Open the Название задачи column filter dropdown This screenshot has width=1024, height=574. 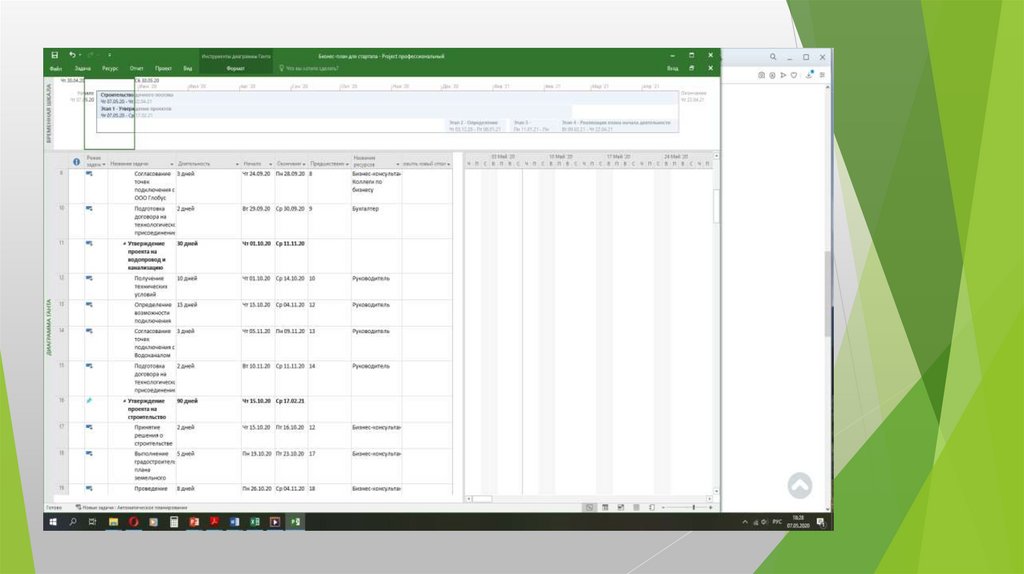pos(170,162)
